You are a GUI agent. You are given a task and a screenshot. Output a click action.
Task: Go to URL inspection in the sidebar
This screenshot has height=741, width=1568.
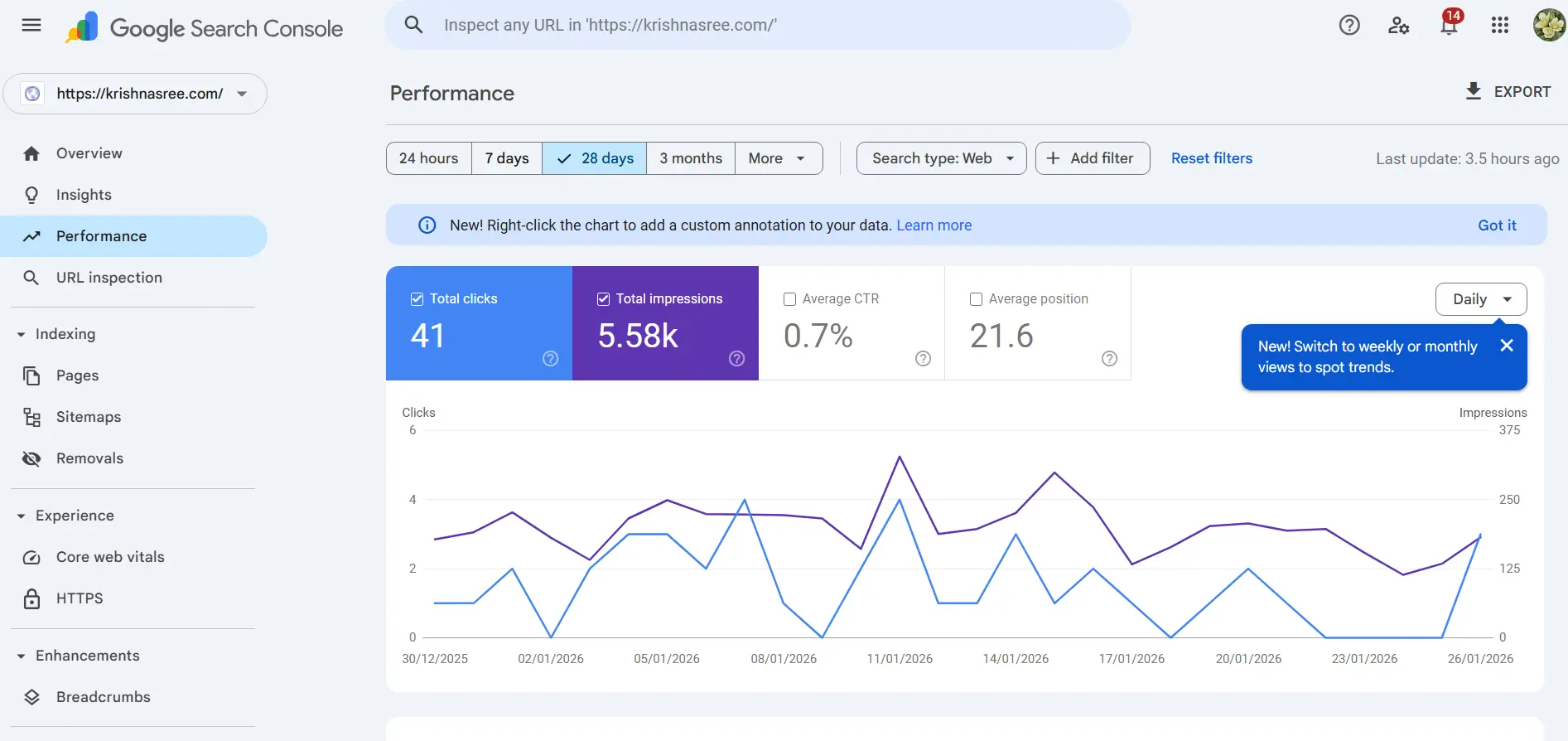pos(109,278)
